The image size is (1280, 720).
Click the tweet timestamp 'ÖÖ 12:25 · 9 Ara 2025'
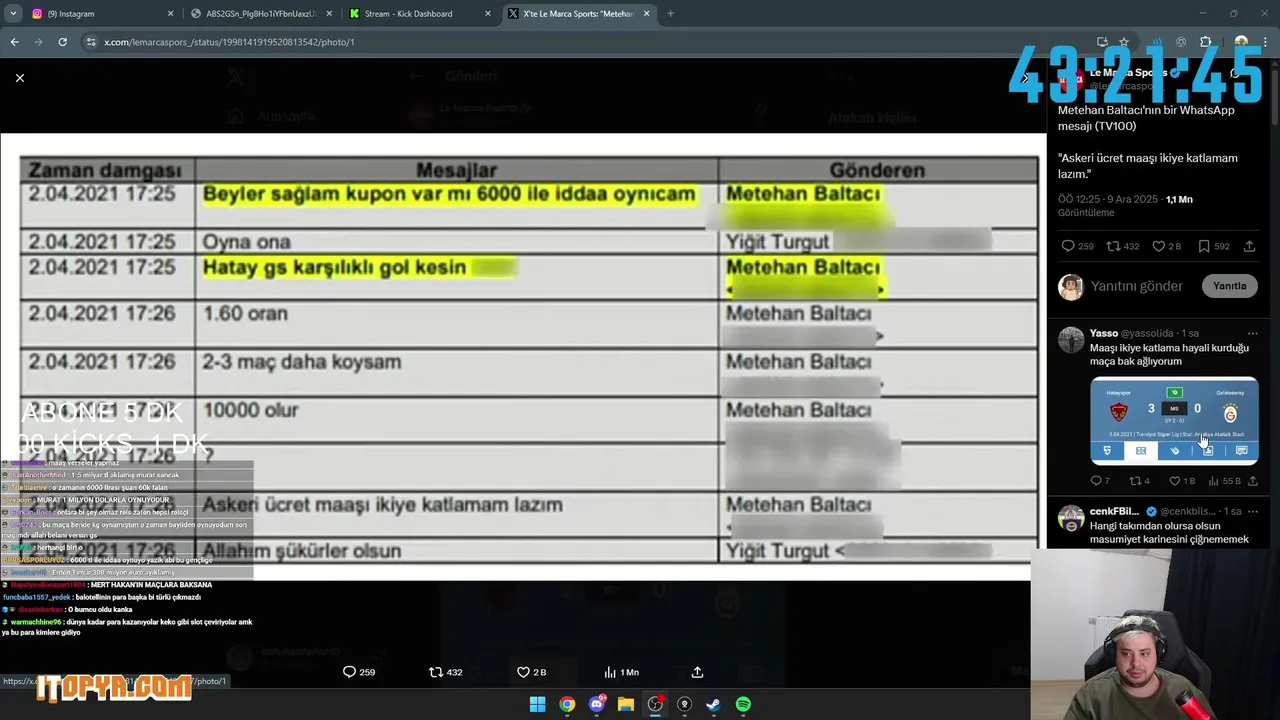click(1108, 199)
